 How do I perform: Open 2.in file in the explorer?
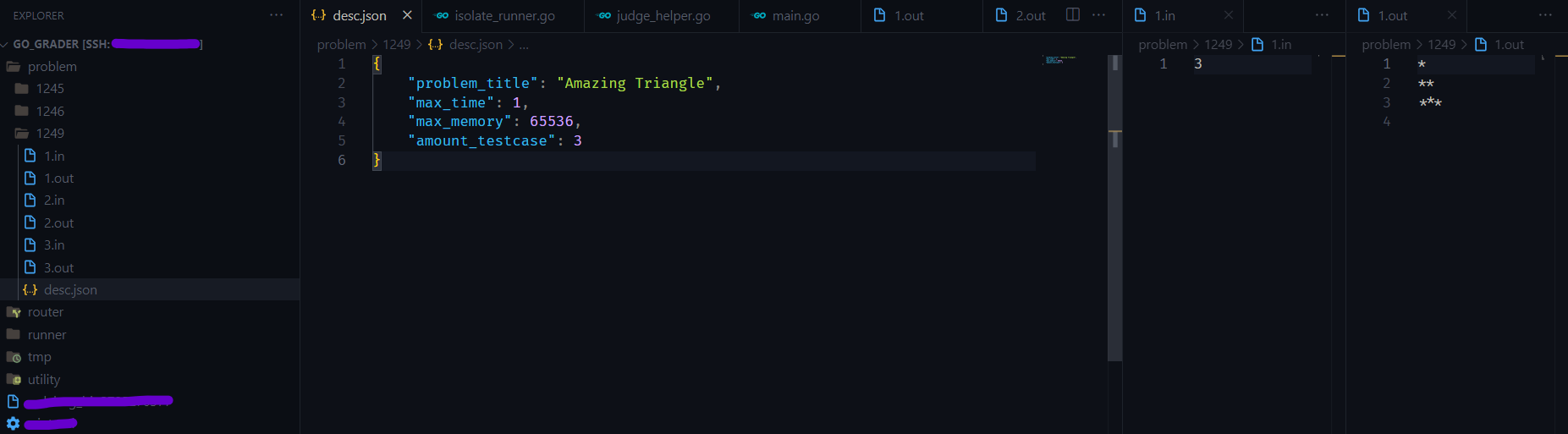(x=54, y=201)
